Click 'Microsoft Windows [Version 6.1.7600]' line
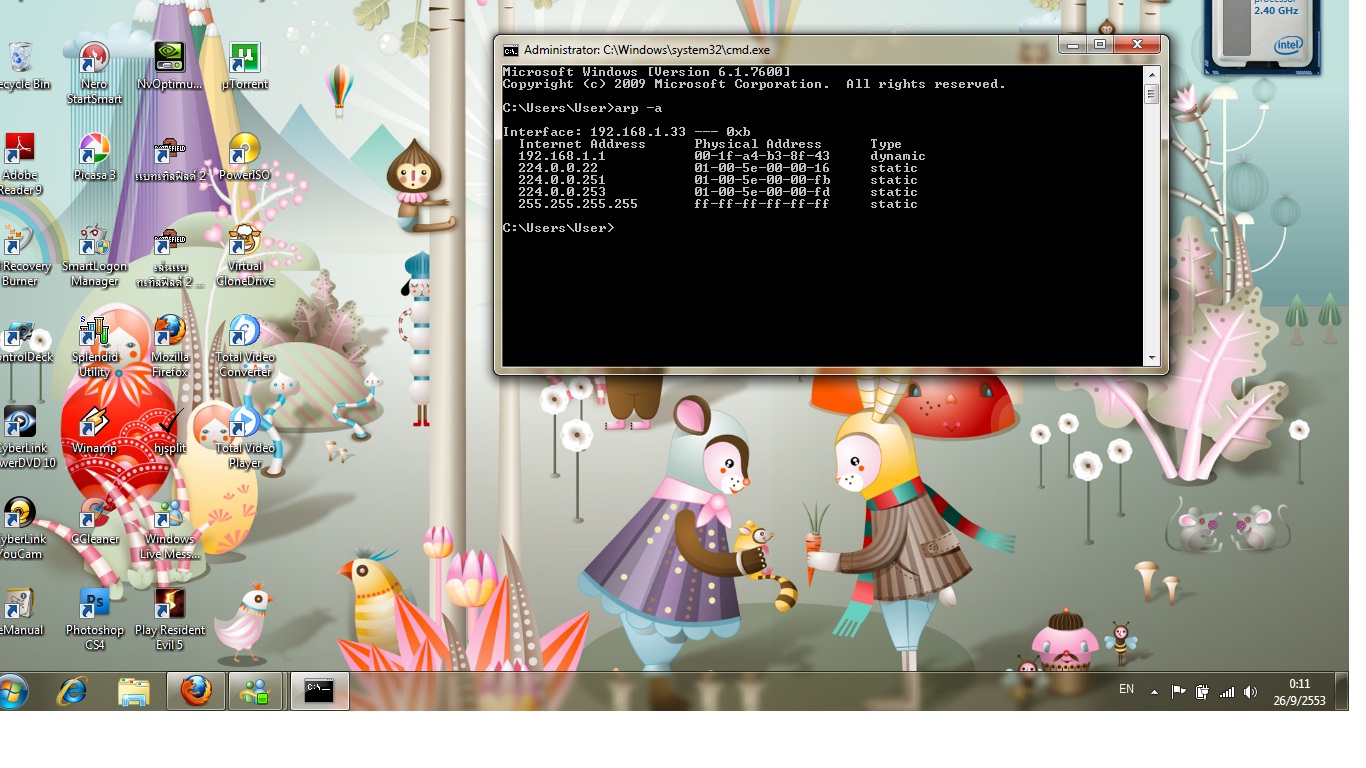Screen dimensions: 1366x768 click(x=646, y=72)
